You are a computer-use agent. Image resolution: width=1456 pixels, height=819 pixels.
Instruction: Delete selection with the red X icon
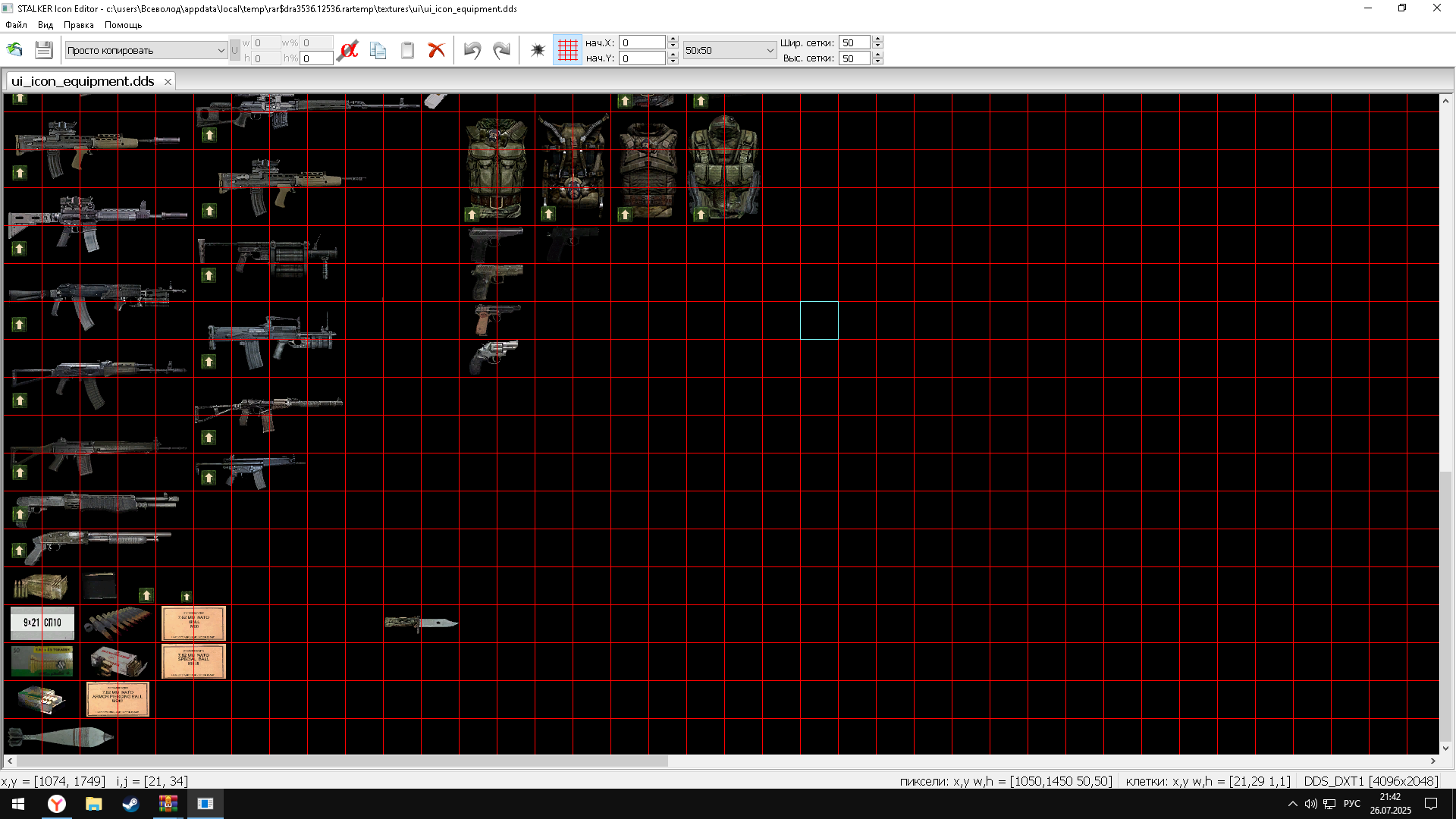(x=436, y=50)
